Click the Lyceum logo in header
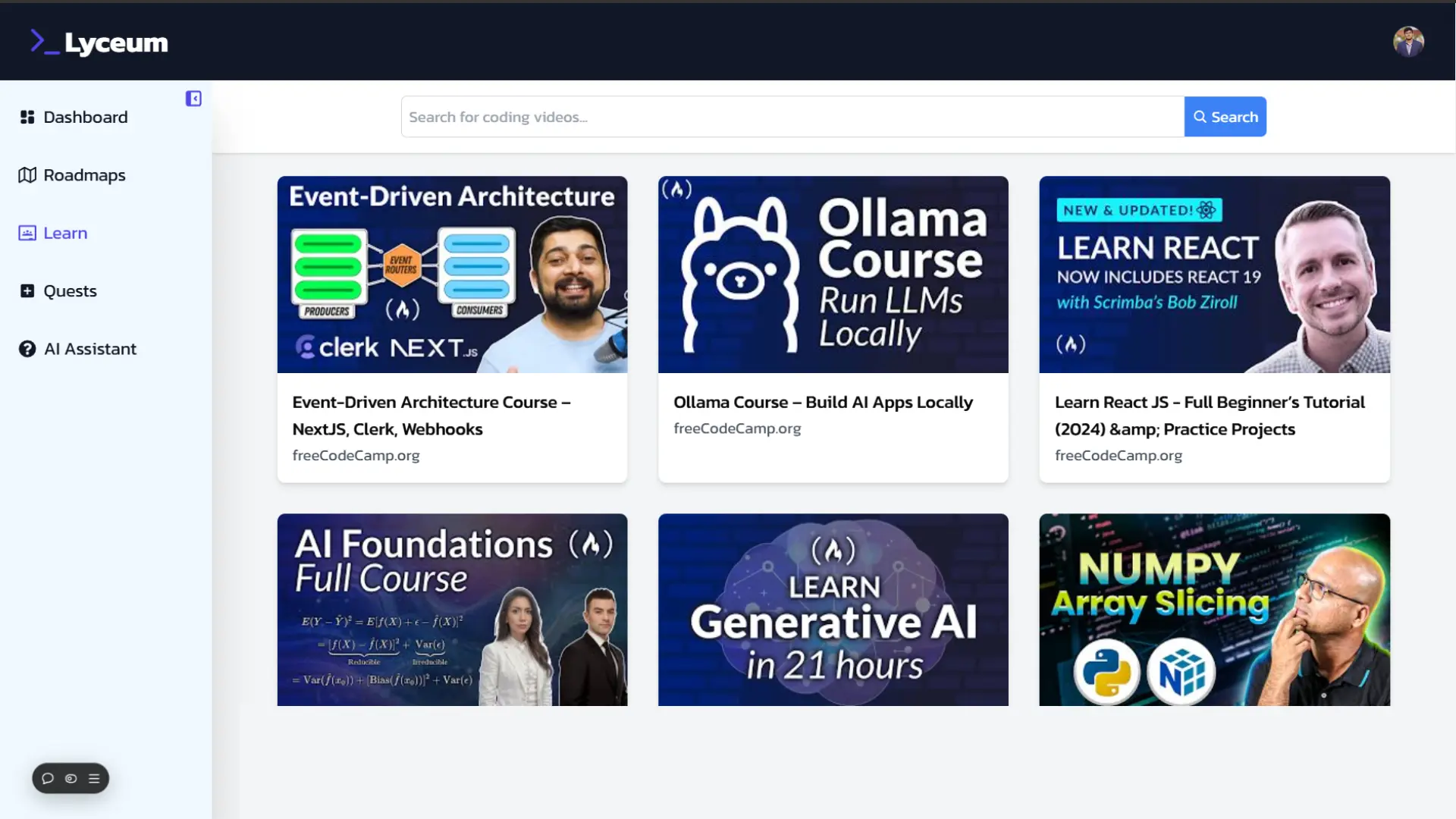Screen dimensions: 1456x819 [x=99, y=42]
